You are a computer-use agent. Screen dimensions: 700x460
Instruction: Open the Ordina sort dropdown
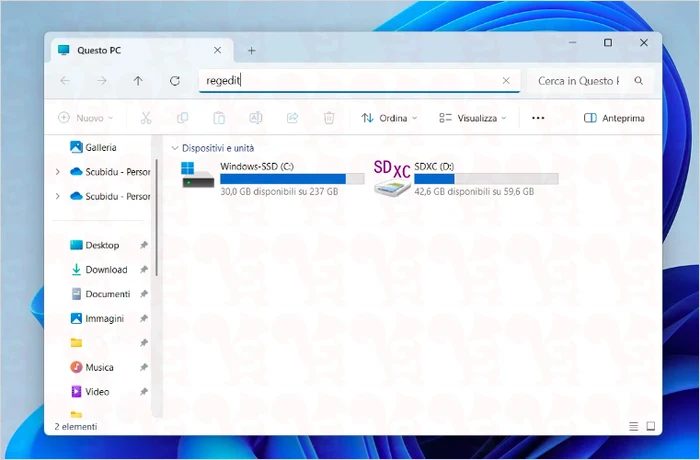point(389,118)
